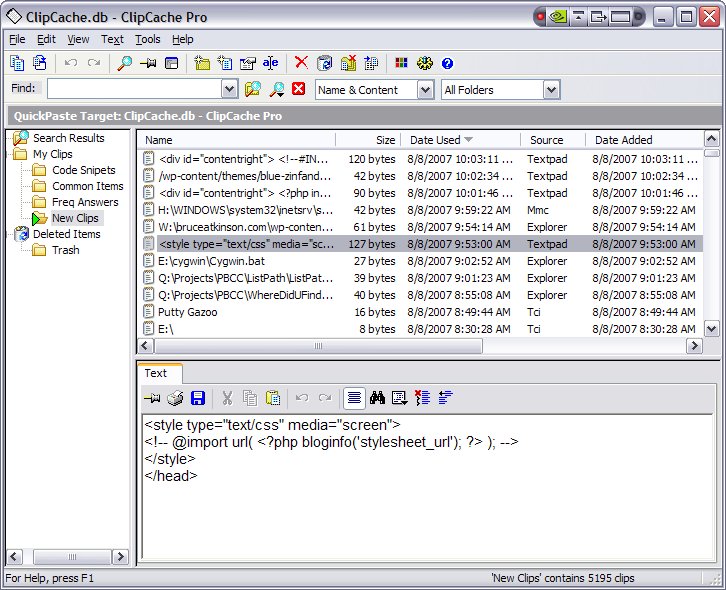
Task: Click the Size column header
Action: point(368,140)
